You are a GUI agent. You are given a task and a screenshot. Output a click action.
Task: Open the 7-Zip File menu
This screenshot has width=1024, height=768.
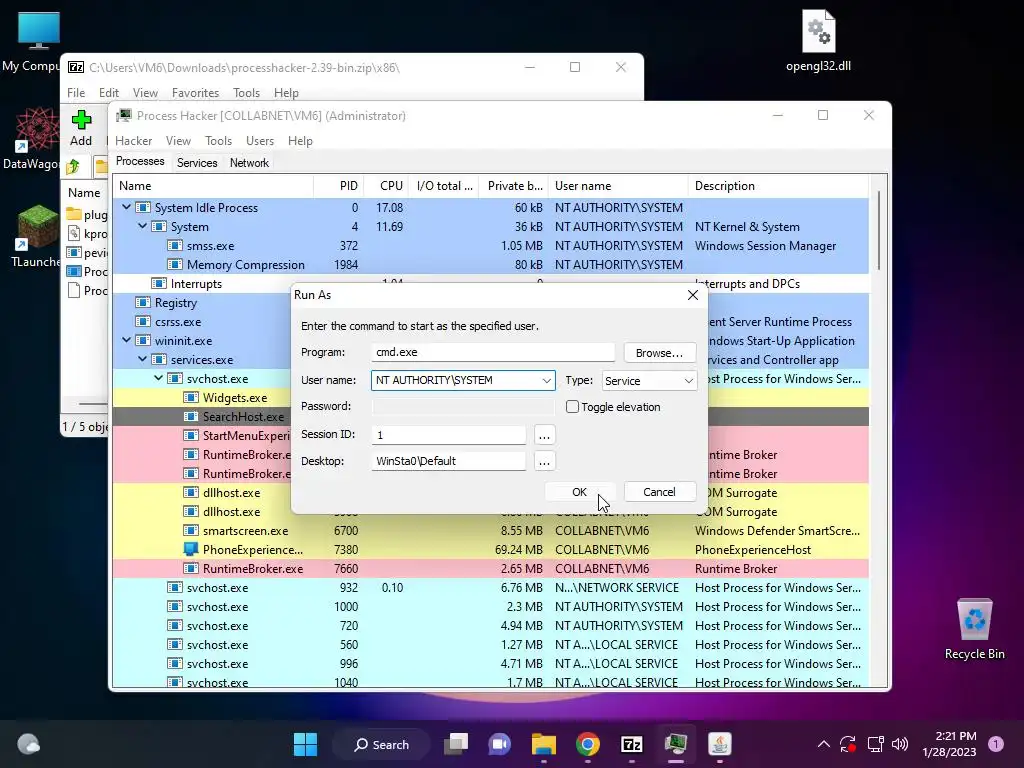pyautogui.click(x=76, y=93)
